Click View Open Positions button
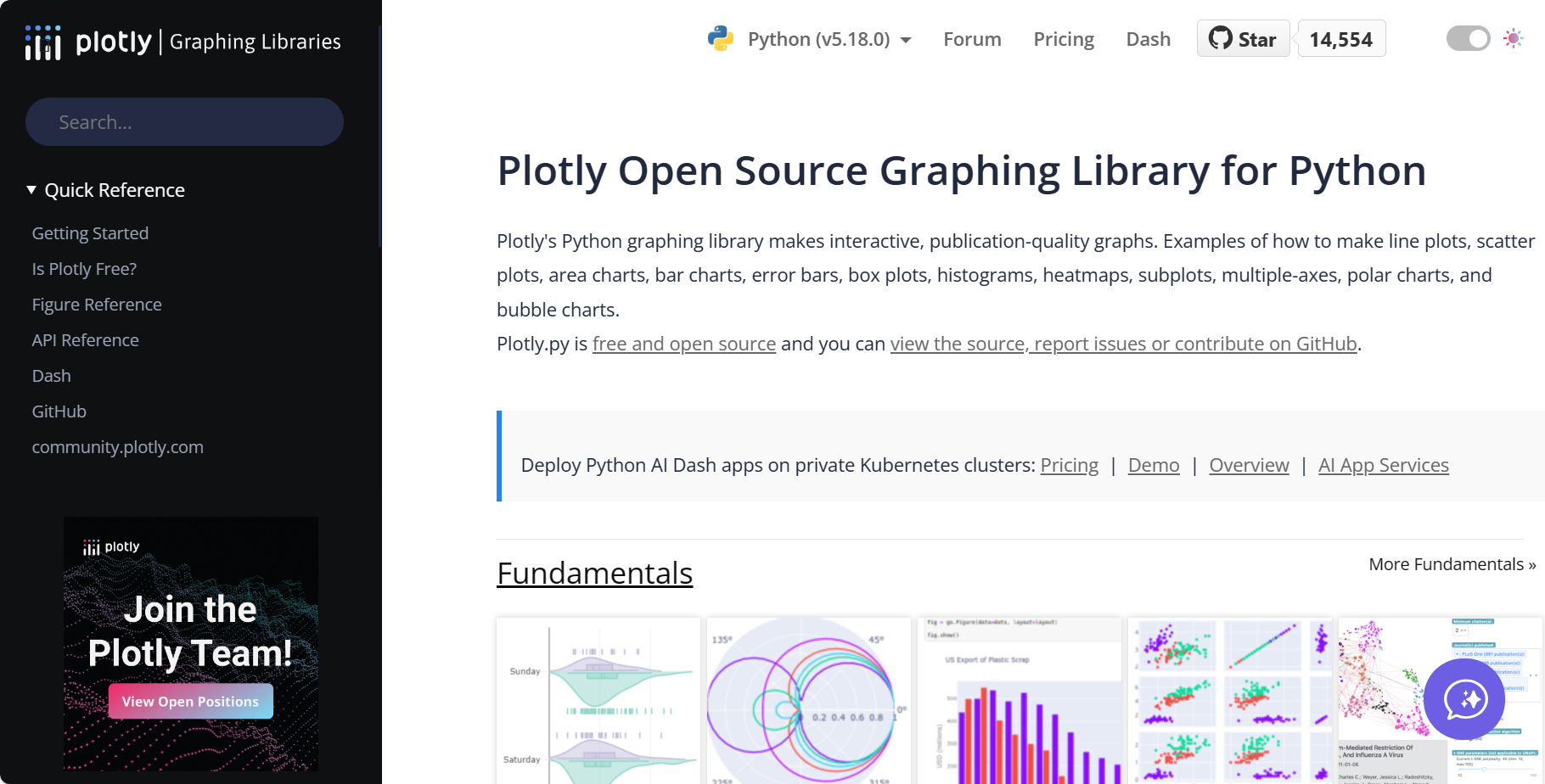Viewport: 1545px width, 784px height. [x=190, y=702]
